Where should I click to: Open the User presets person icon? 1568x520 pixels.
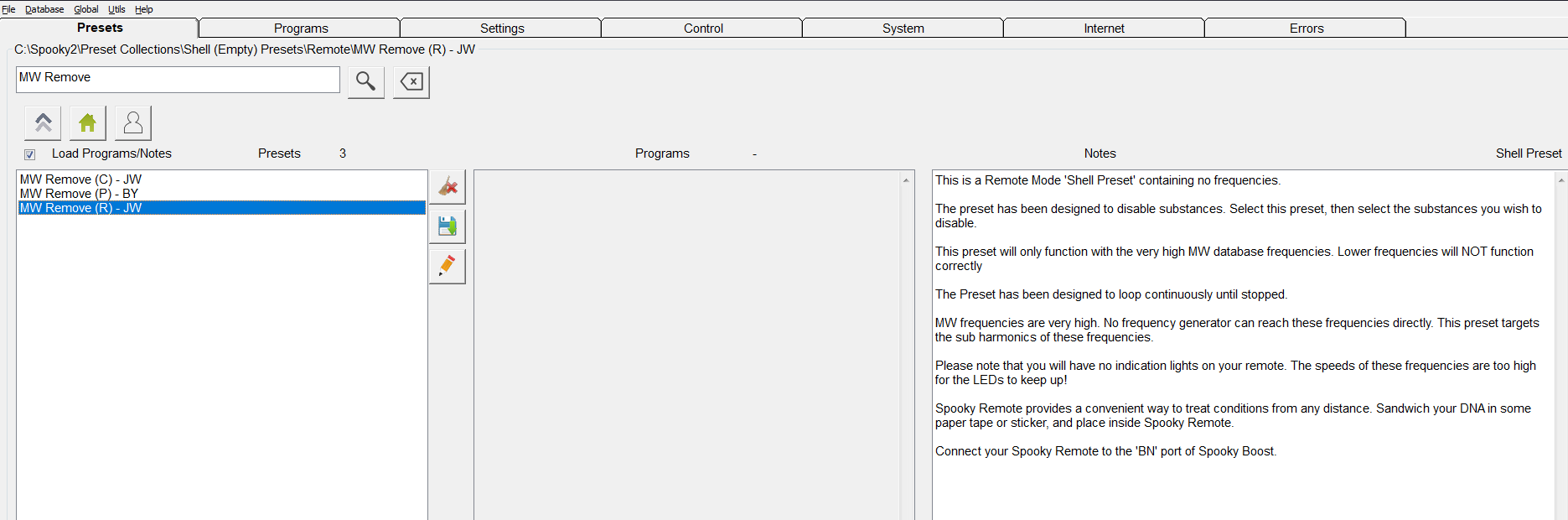click(x=132, y=123)
